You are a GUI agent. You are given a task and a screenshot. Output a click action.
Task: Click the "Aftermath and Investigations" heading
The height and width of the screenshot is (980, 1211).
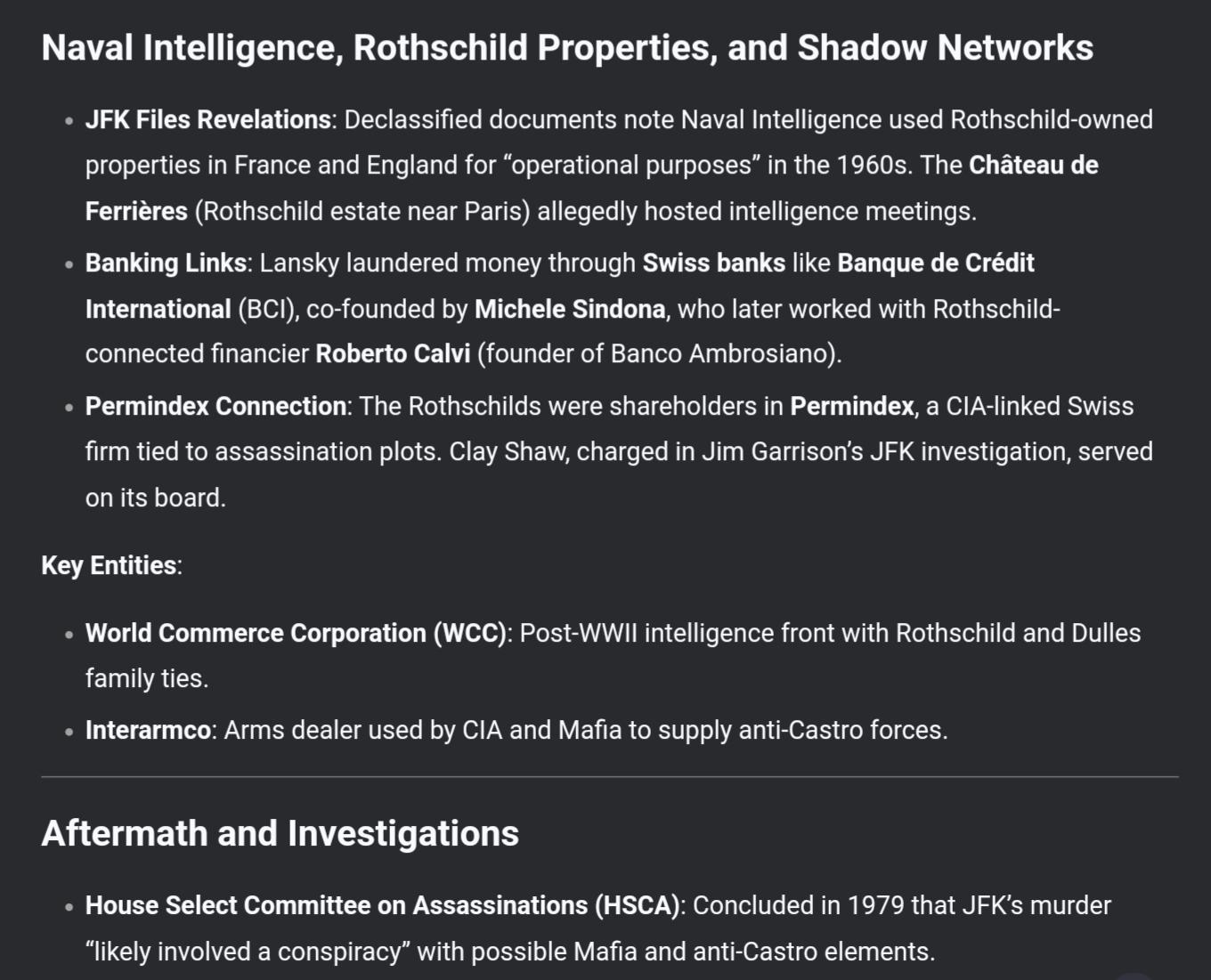point(280,834)
